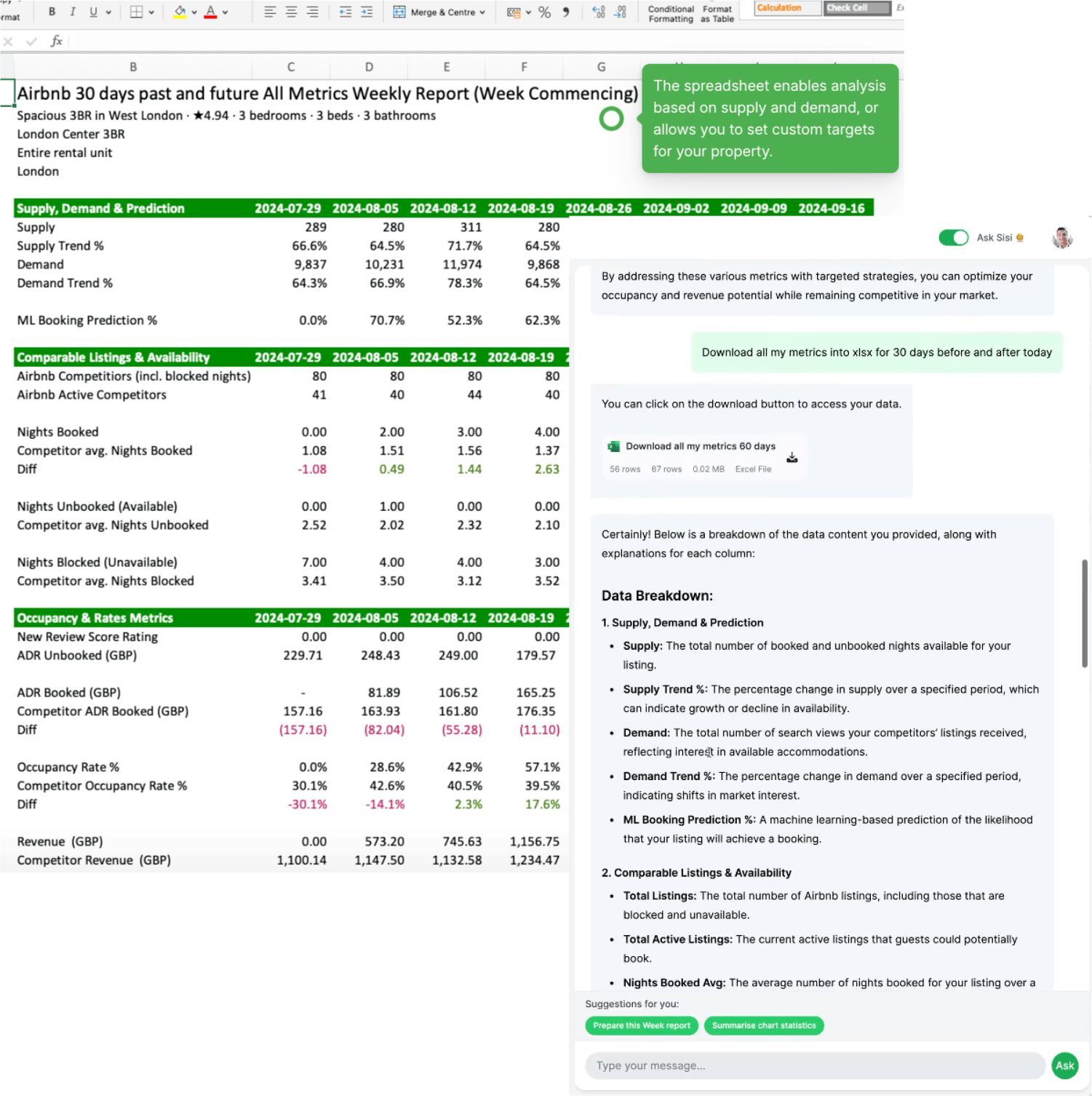Open Conditional Formatting menu

671,14
